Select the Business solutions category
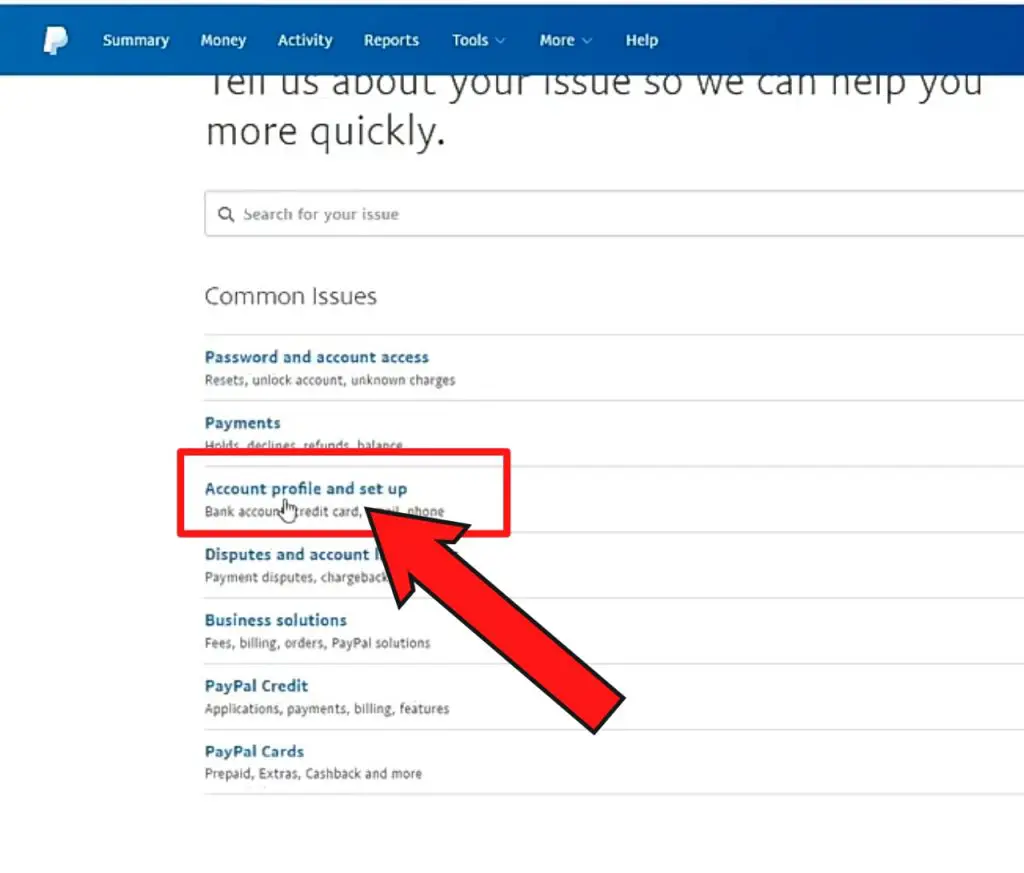The height and width of the screenshot is (873, 1024). pyautogui.click(x=276, y=620)
